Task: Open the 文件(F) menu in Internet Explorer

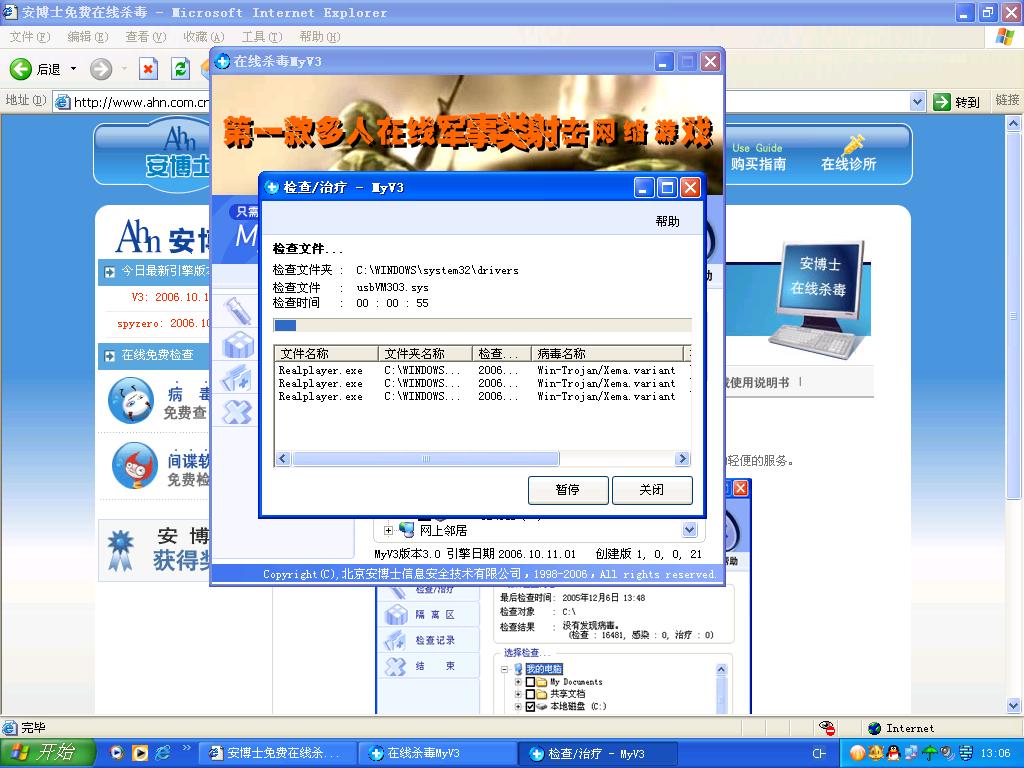Action: [30, 37]
